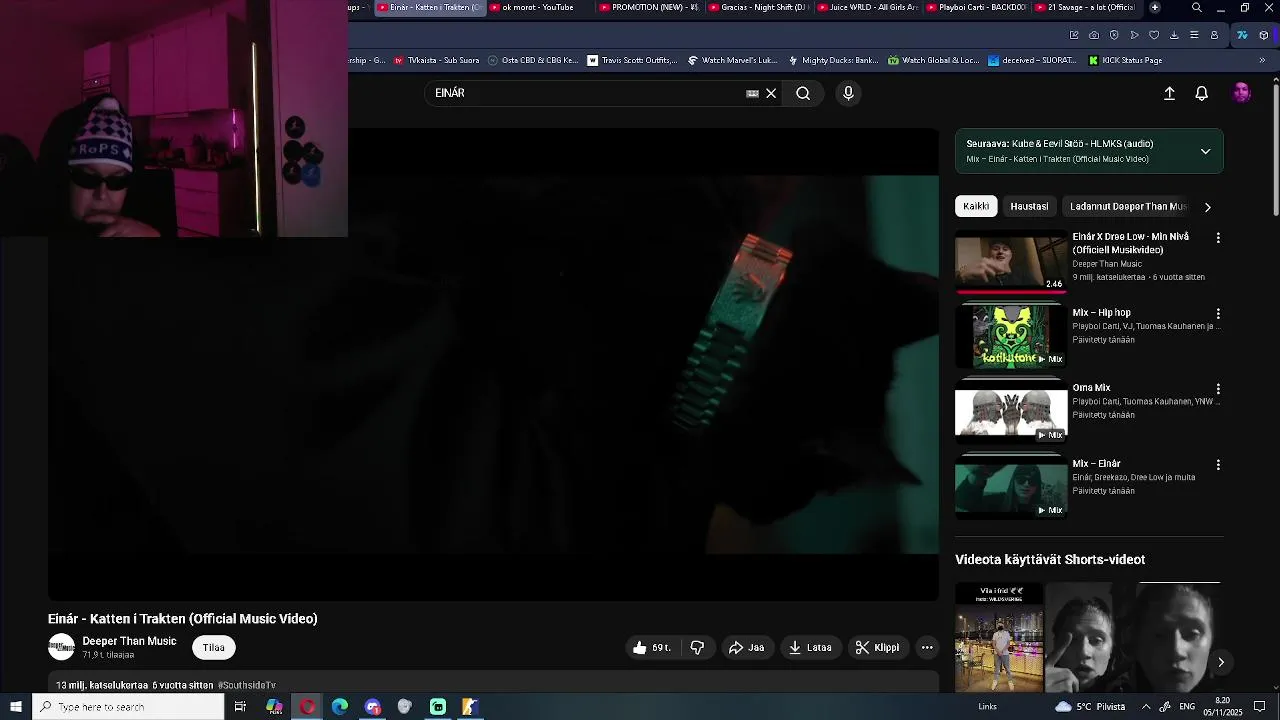The height and width of the screenshot is (720, 1280).
Task: Clear the EINÁR search text with the X
Action: 771,93
